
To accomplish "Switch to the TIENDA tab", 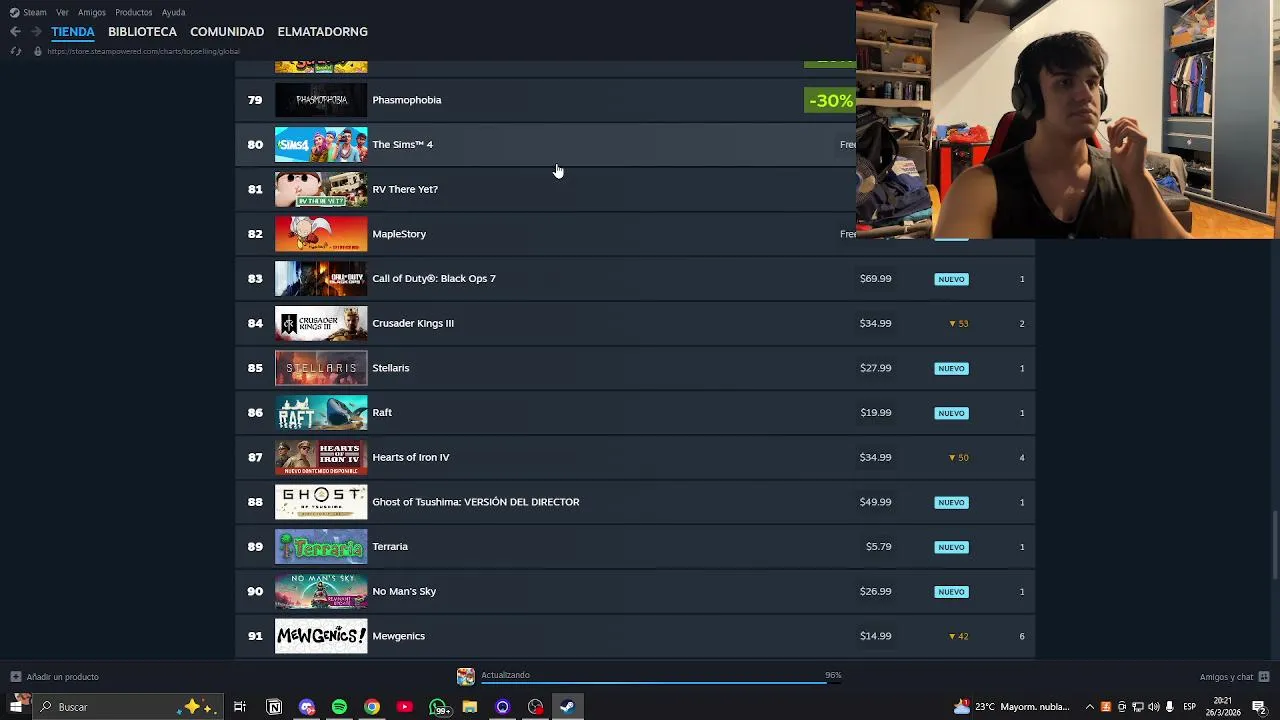I will (x=73, y=32).
